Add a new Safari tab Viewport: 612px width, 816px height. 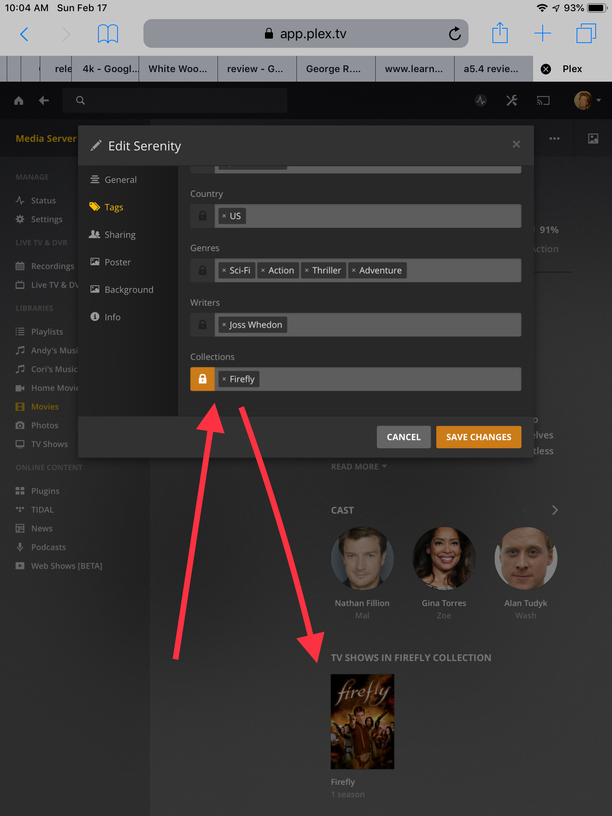tap(542, 34)
